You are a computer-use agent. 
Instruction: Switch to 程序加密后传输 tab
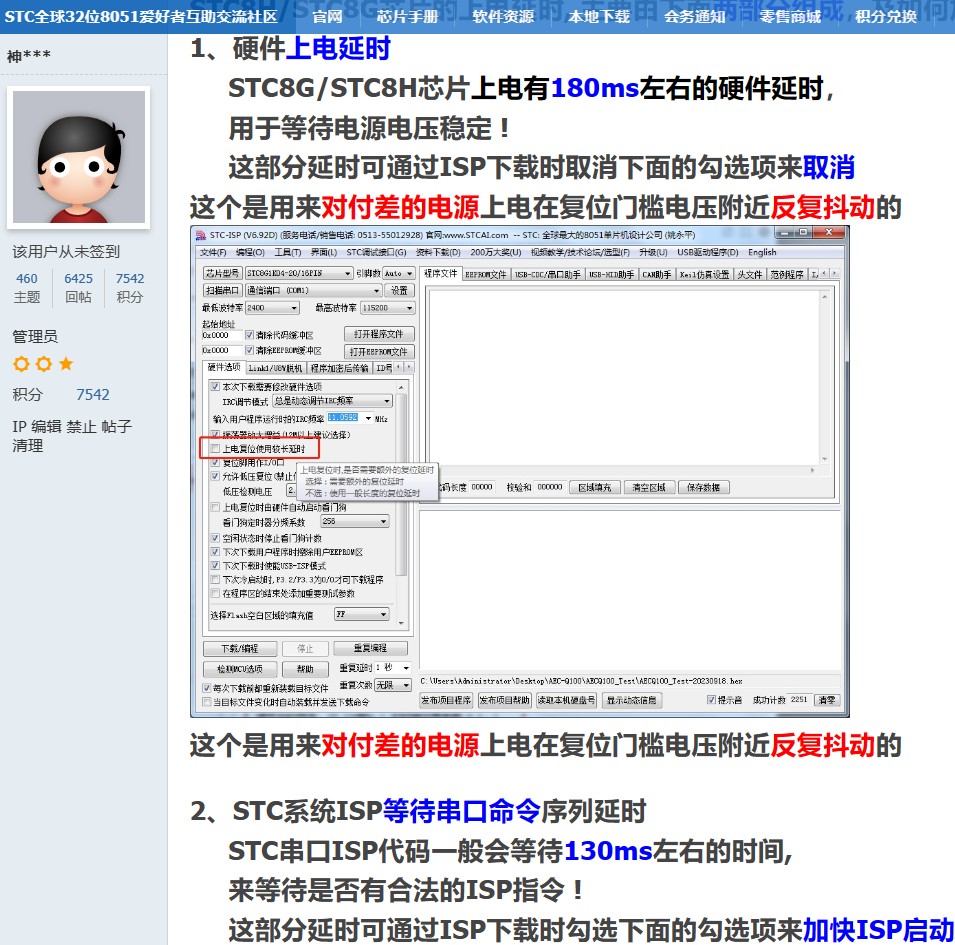point(339,368)
